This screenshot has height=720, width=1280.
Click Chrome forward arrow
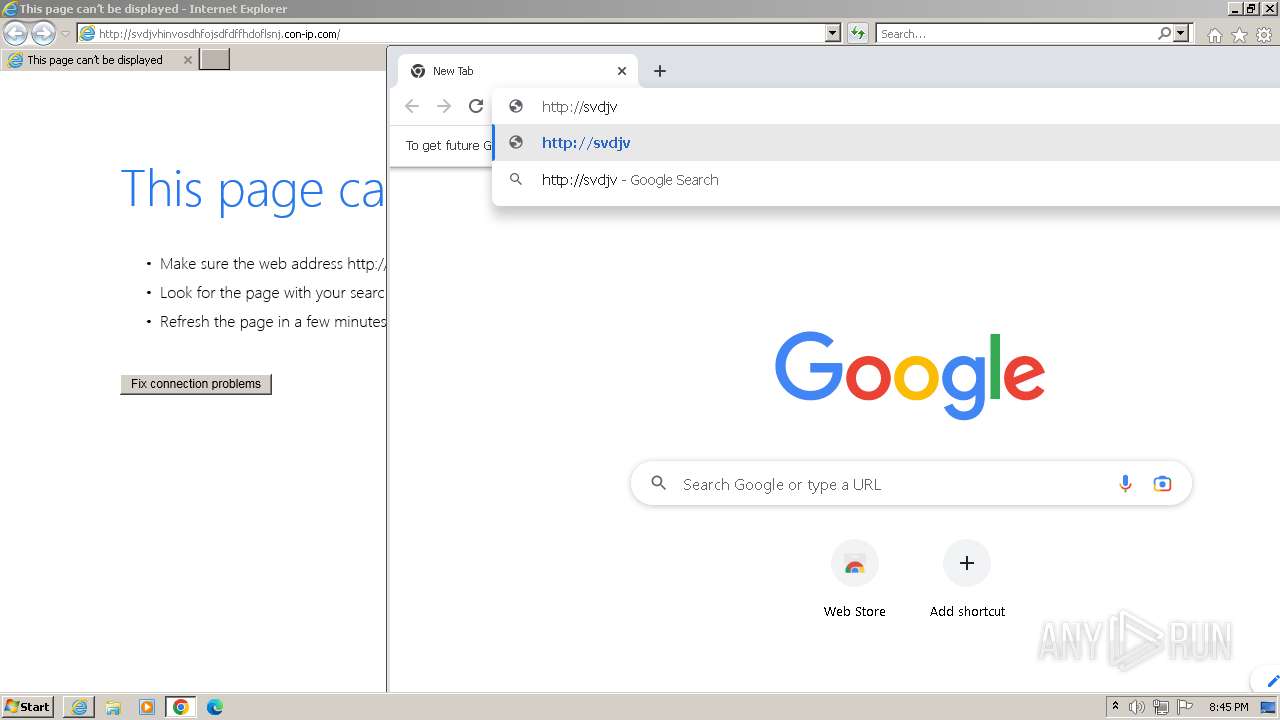(444, 106)
